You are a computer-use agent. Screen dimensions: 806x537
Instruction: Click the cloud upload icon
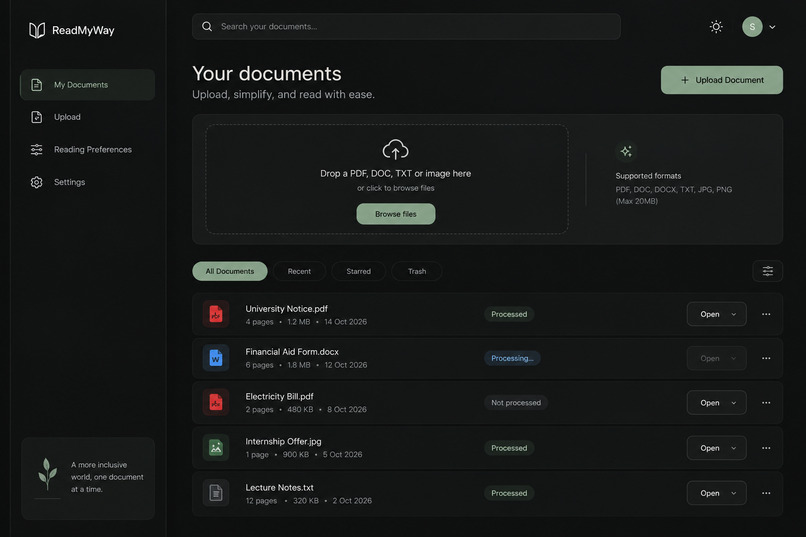pyautogui.click(x=395, y=150)
